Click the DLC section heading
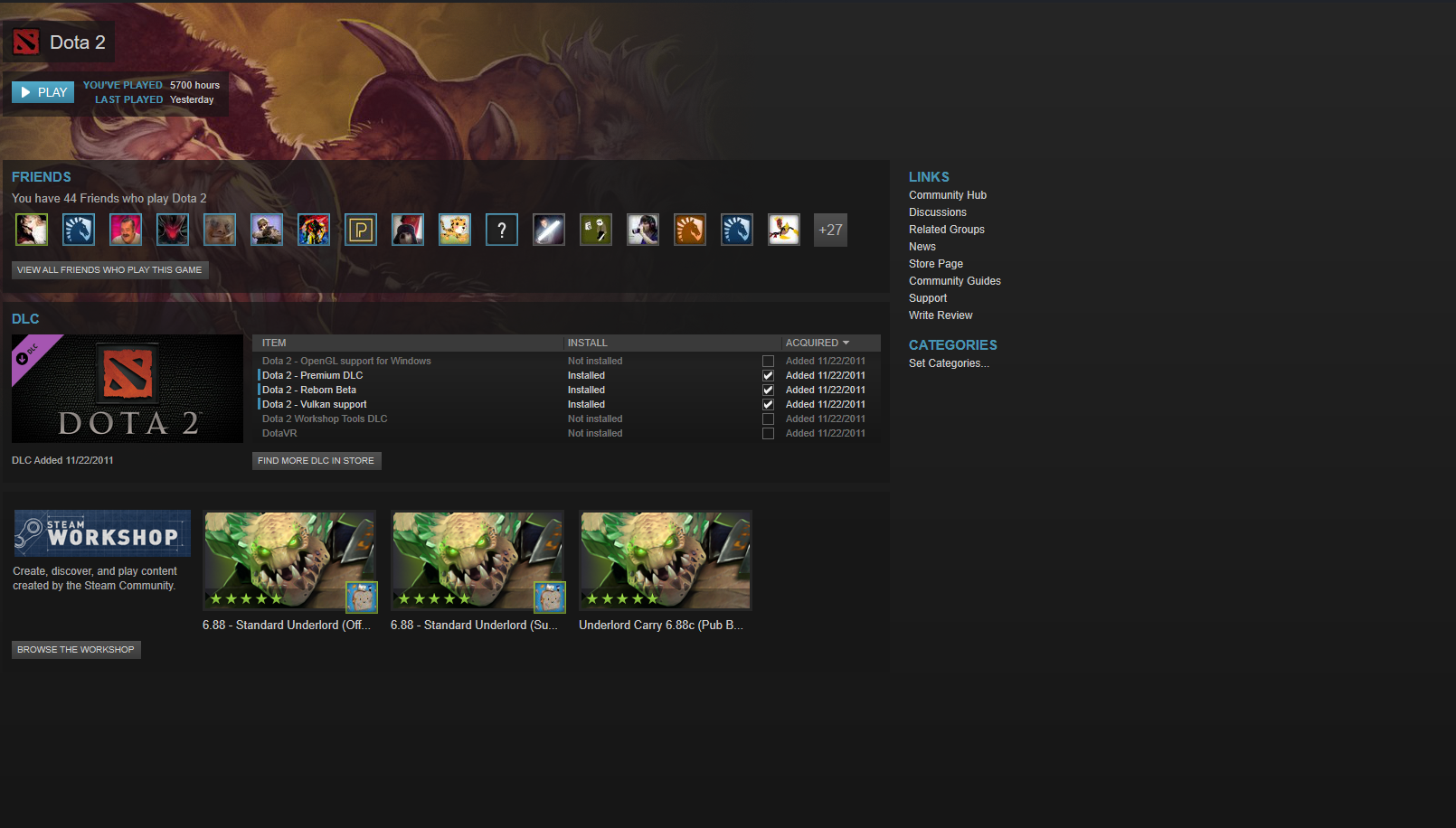1456x828 pixels. pos(25,319)
